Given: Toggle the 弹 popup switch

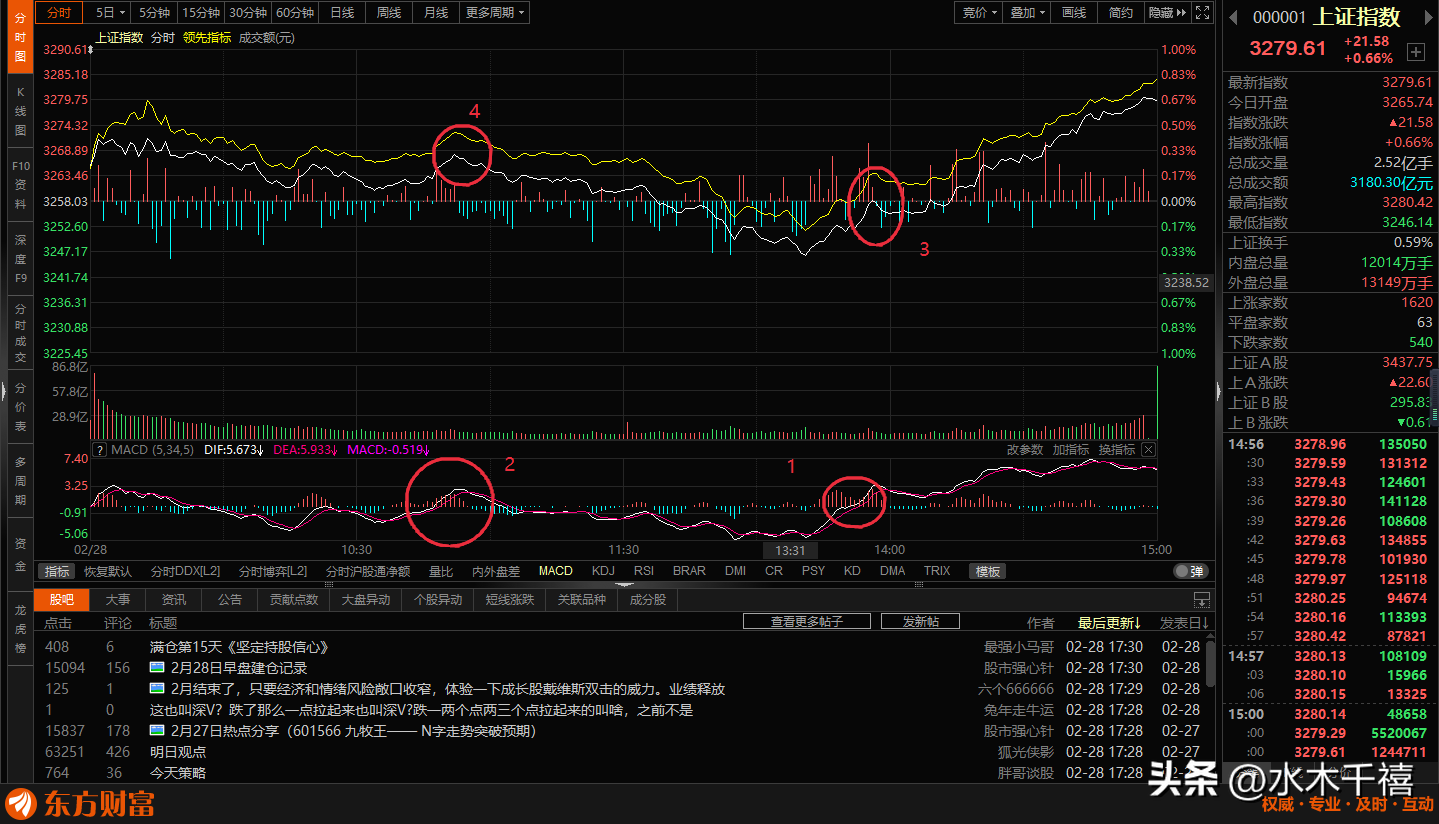Looking at the screenshot, I should pyautogui.click(x=1189, y=571).
